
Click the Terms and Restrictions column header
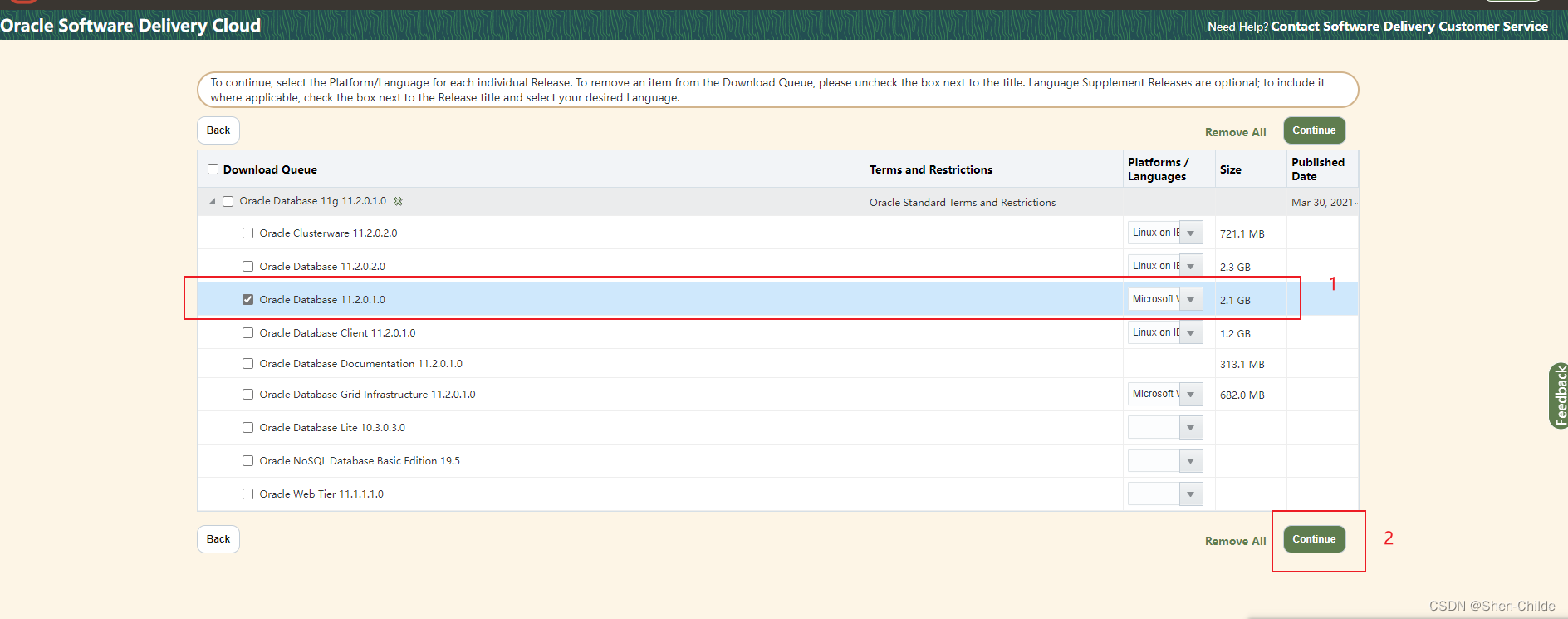[931, 169]
